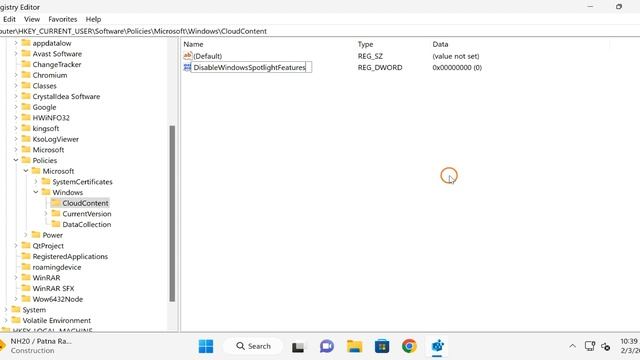Expand the Avast Software key
This screenshot has height=360, width=640.
click(16, 53)
